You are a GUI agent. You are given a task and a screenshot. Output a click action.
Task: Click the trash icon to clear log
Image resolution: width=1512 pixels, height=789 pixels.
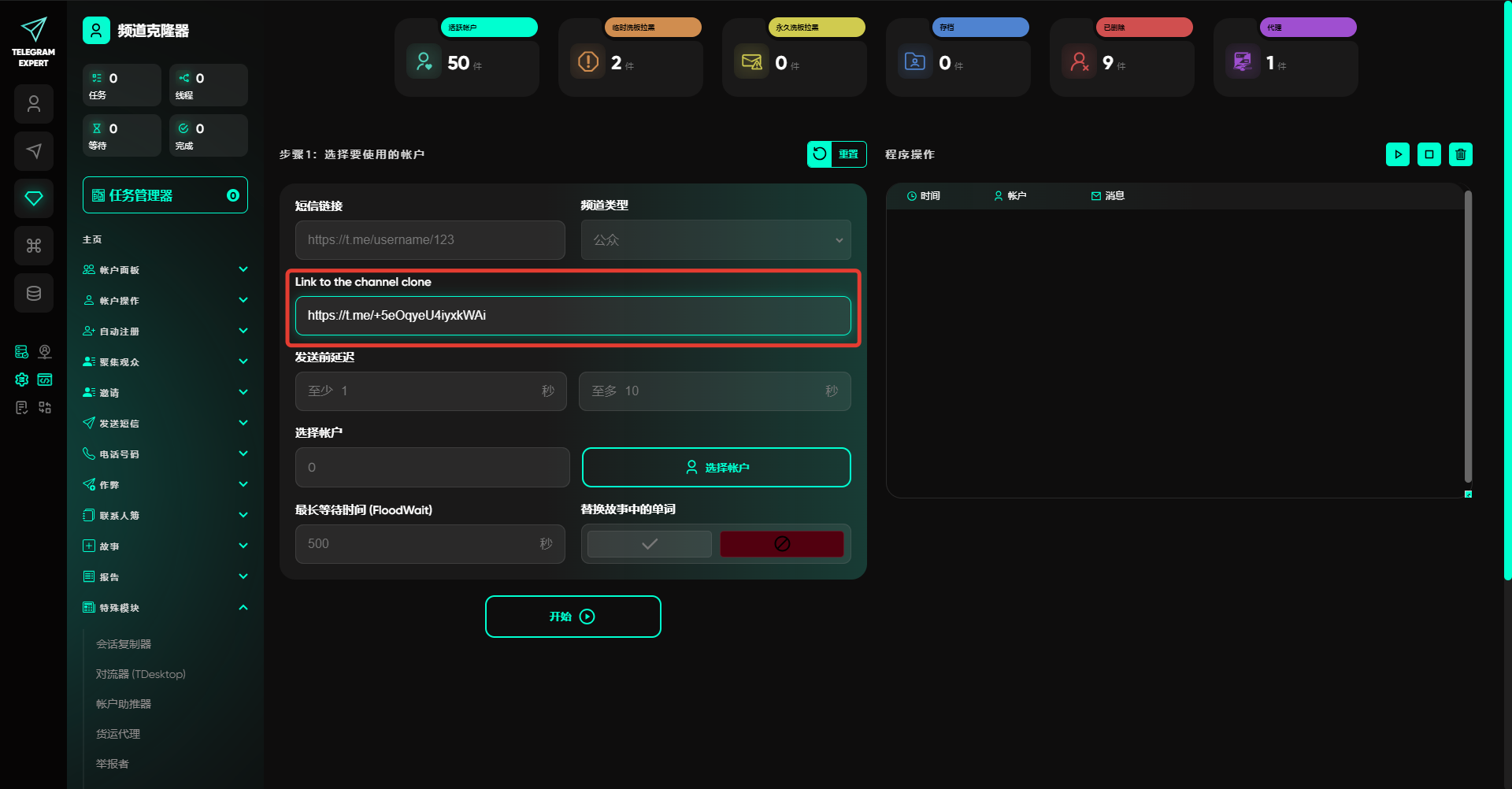tap(1460, 154)
